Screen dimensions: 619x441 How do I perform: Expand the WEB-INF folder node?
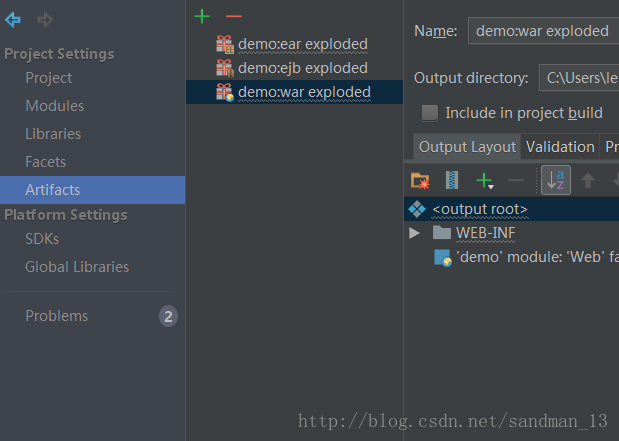[x=414, y=233]
